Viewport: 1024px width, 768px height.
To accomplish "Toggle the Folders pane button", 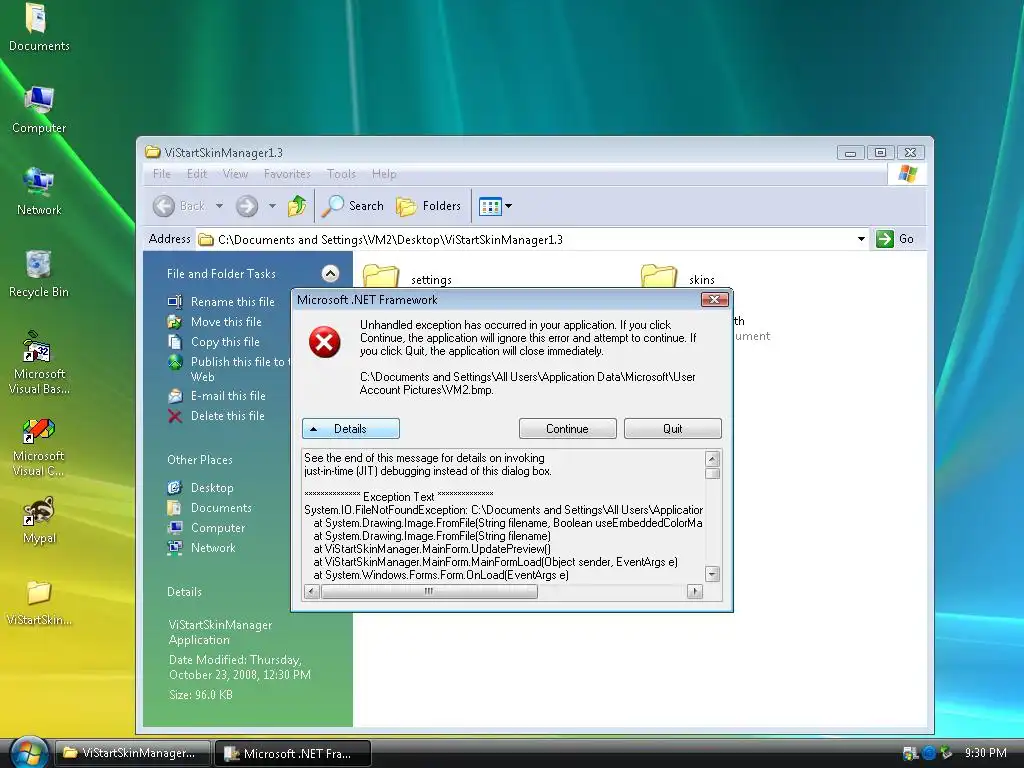I will point(428,206).
